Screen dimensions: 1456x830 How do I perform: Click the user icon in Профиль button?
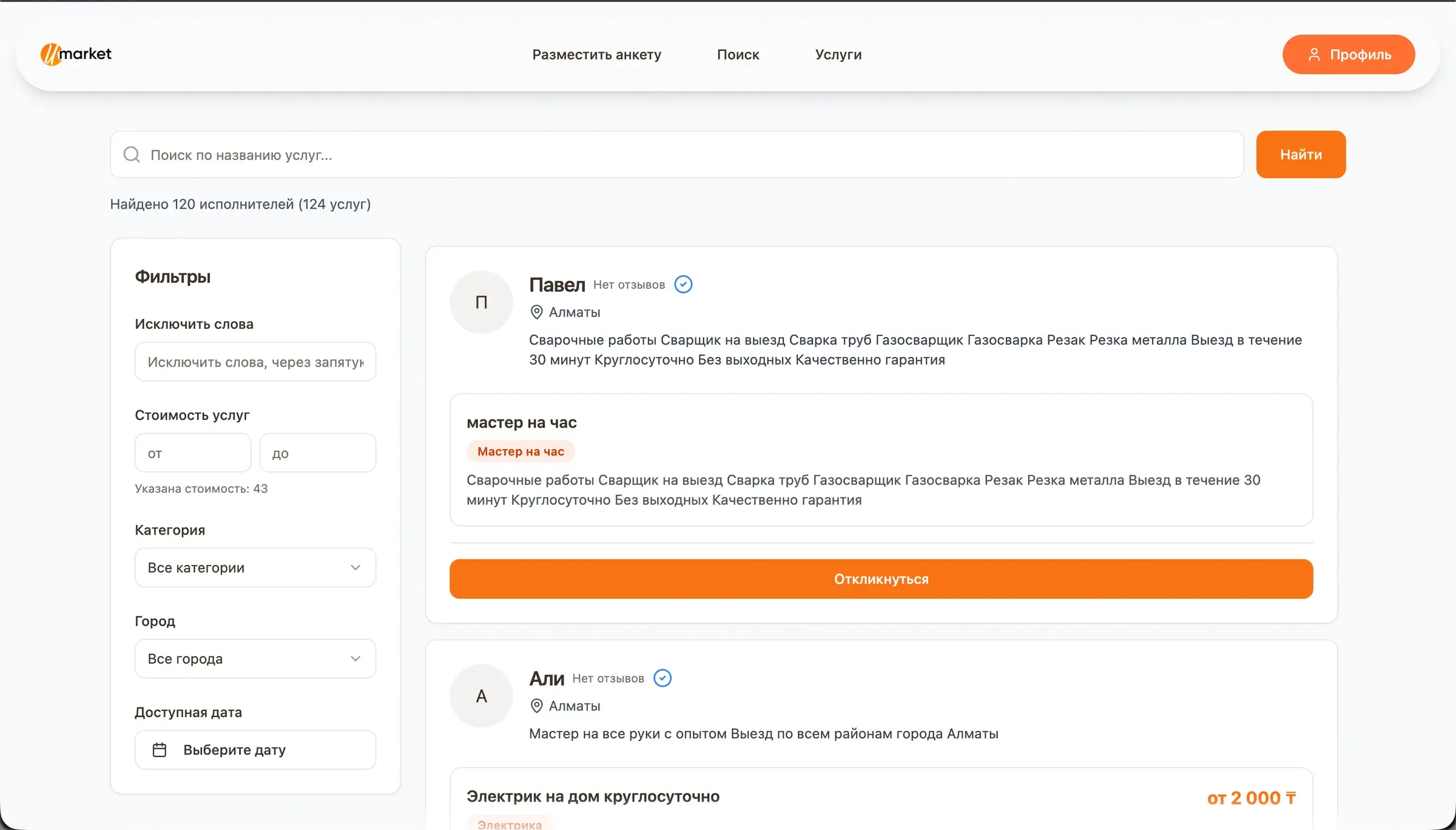[1314, 55]
